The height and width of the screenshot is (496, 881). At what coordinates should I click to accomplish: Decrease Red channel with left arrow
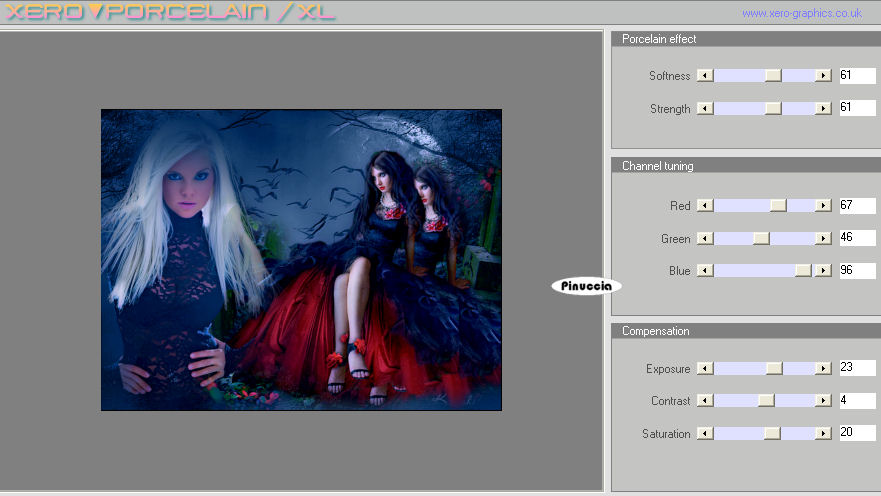(x=705, y=206)
